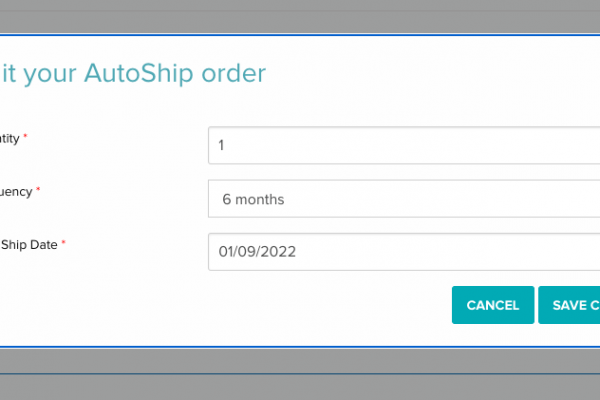Click the red asterisk beside Quantity
Image resolution: width=600 pixels, height=400 pixels.
click(25, 136)
